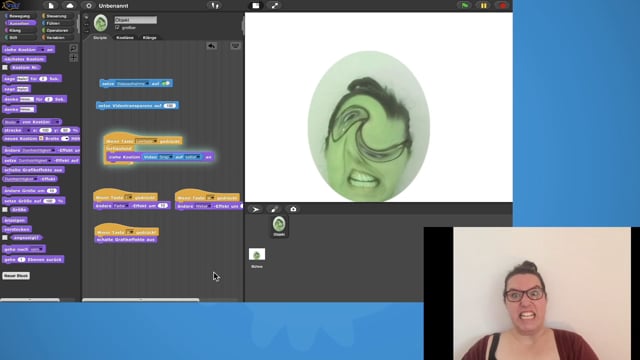Toggle the greifbar draggable checkbox
640x360 pixels.
click(117, 28)
